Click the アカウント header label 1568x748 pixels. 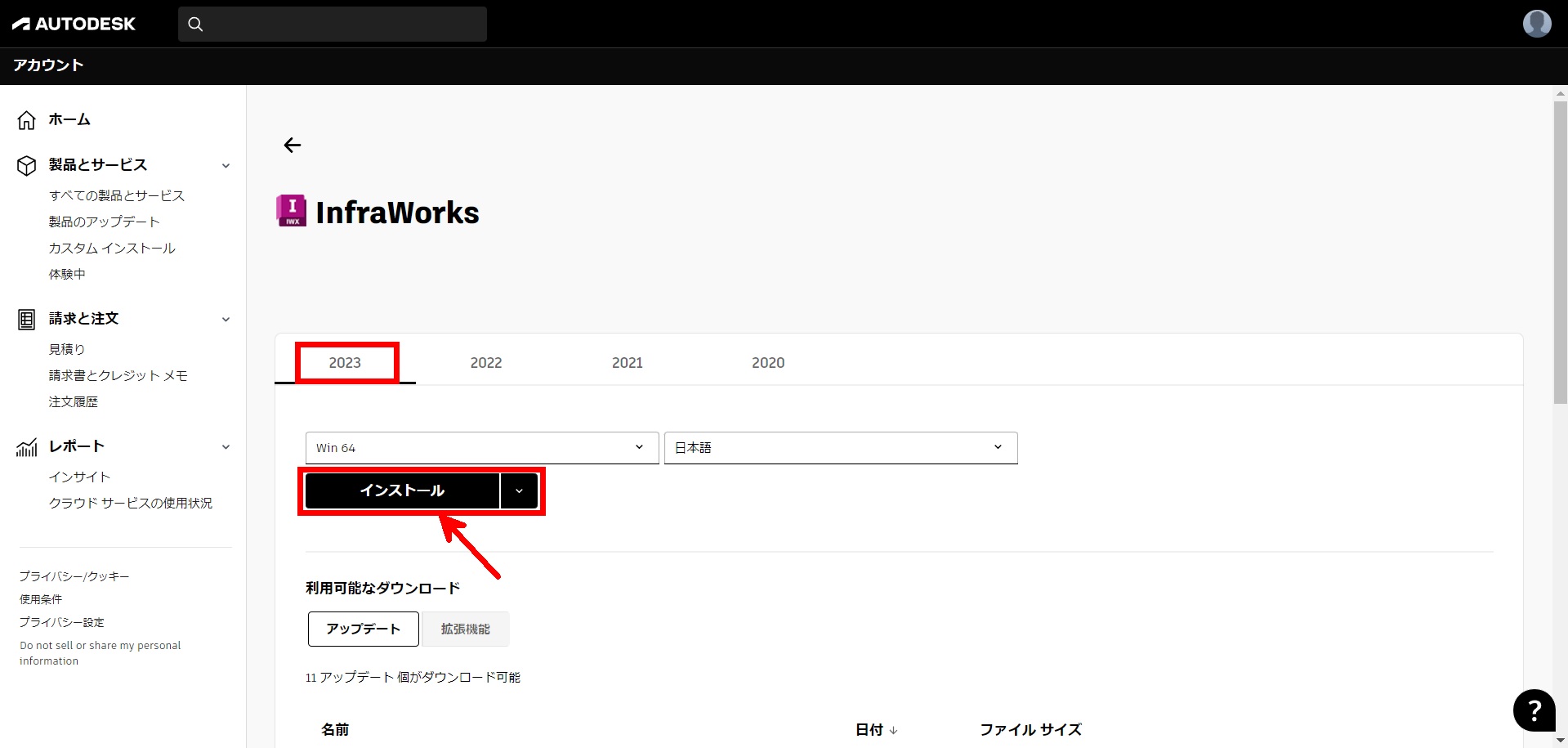click(x=48, y=65)
